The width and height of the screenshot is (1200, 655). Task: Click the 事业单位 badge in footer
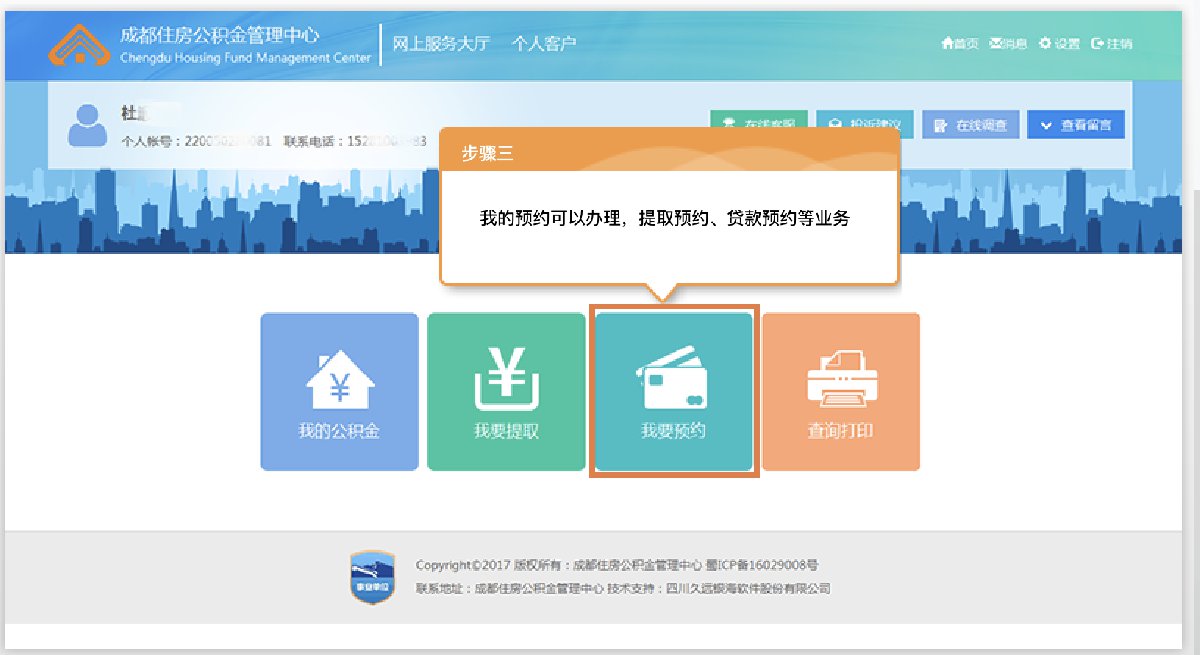tap(372, 577)
